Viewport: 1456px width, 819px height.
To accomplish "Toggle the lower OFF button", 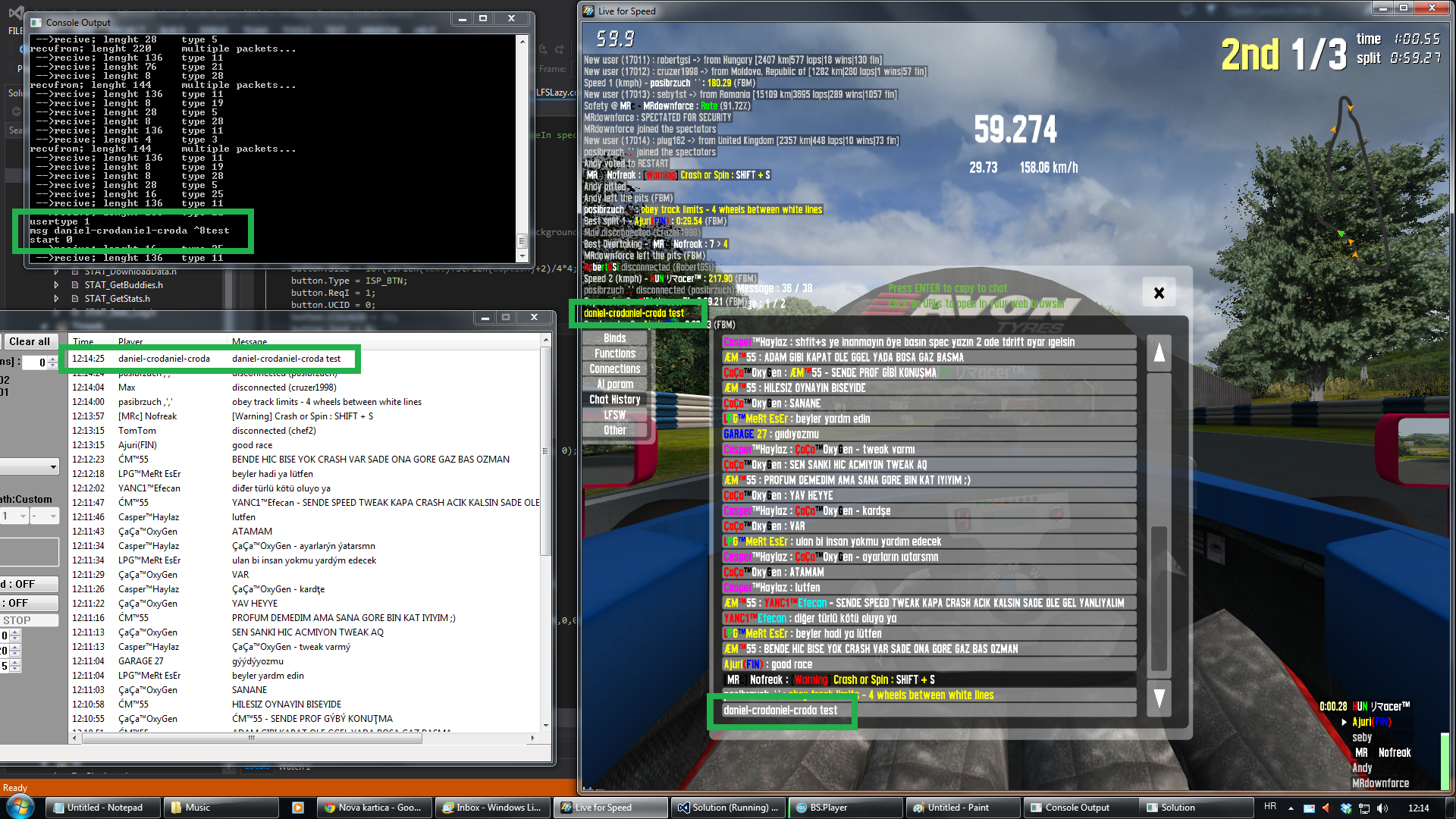I will [x=29, y=603].
